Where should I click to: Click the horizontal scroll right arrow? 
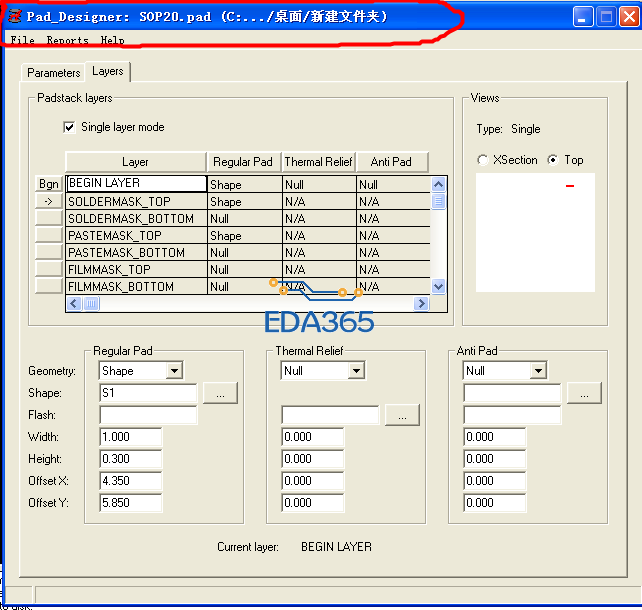click(421, 303)
